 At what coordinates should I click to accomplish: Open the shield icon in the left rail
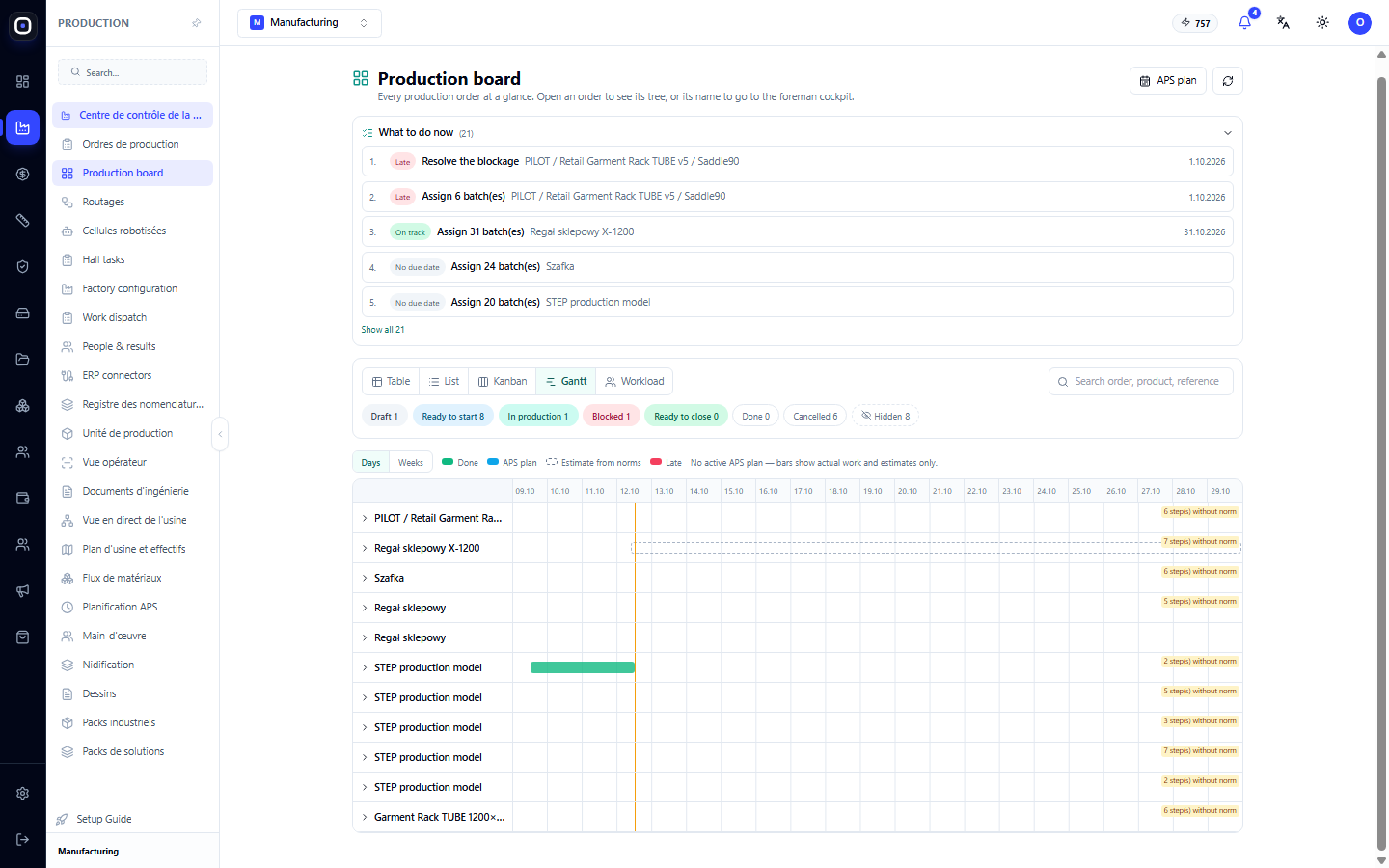click(23, 267)
